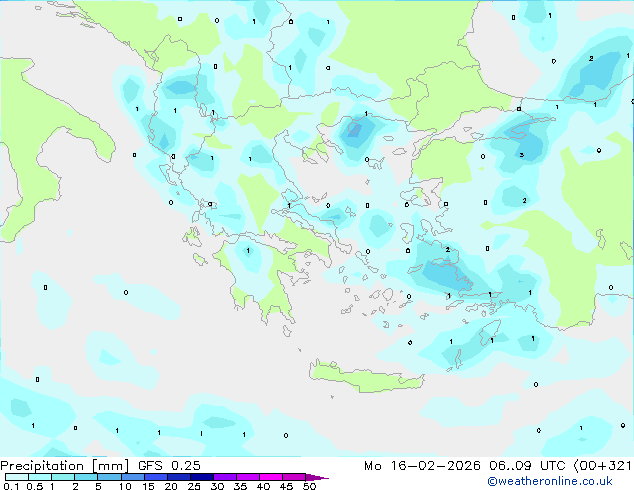The image size is (634, 490).
Task: Click the 35–40 mm violet legend swatch
Action: click(247, 477)
